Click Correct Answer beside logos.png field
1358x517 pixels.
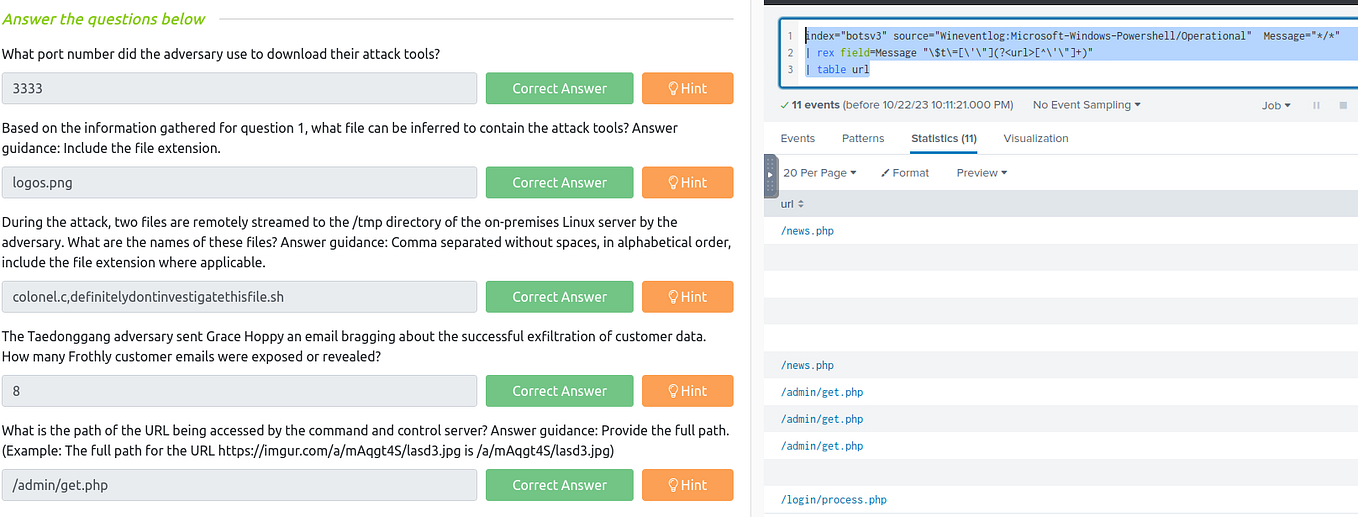click(560, 182)
